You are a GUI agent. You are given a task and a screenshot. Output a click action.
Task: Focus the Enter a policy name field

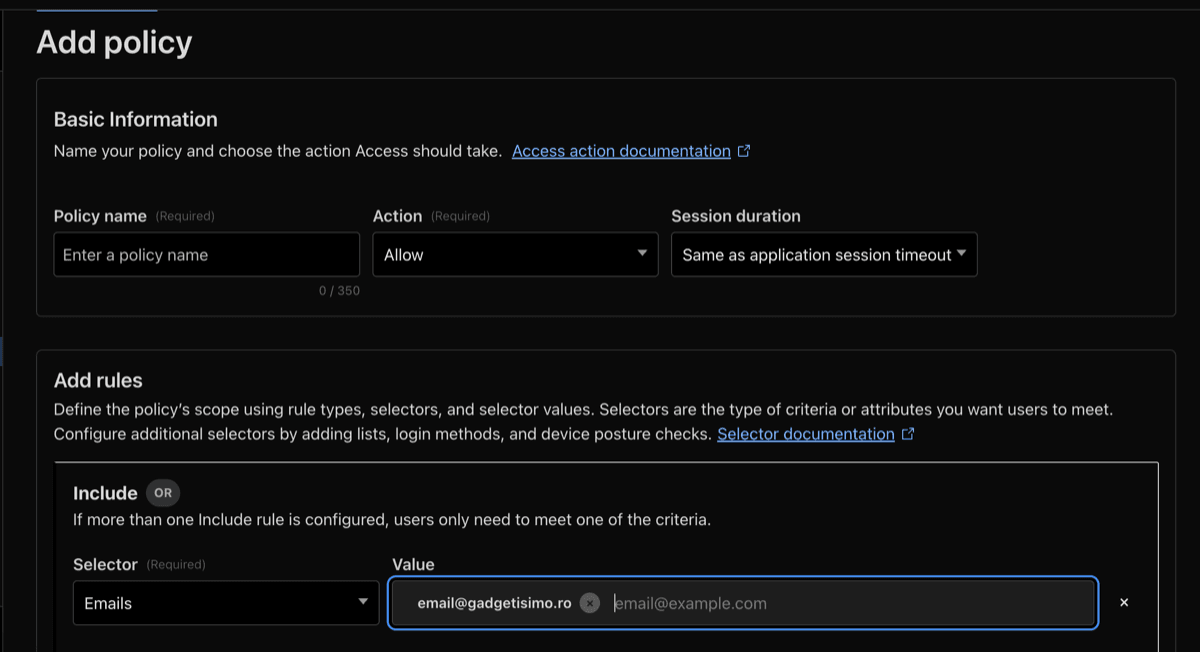click(207, 255)
